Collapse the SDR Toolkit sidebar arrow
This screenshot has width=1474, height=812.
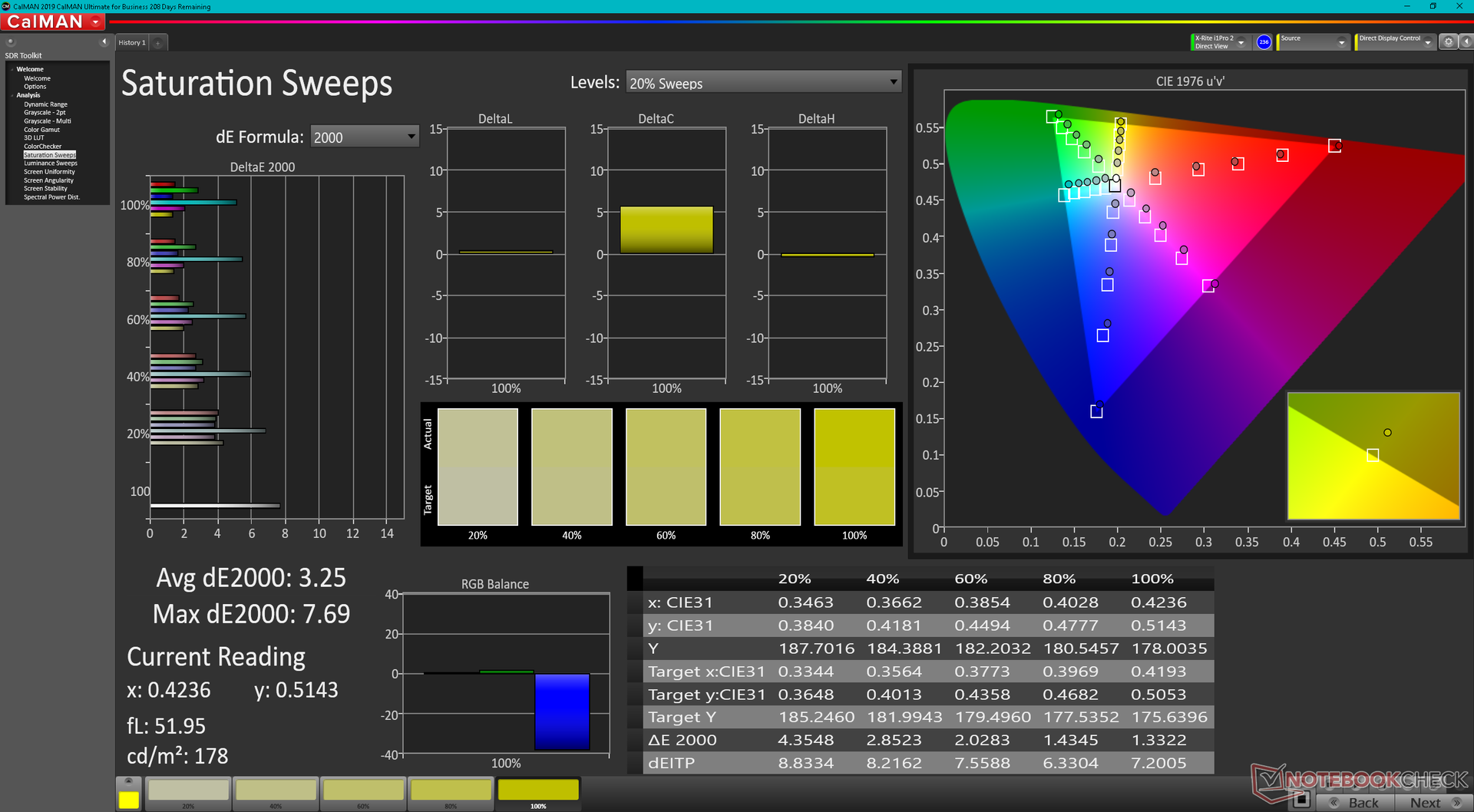point(104,41)
